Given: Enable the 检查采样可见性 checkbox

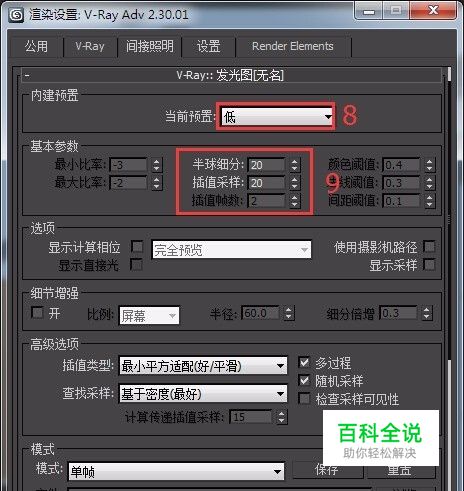Looking at the screenshot, I should (304, 399).
